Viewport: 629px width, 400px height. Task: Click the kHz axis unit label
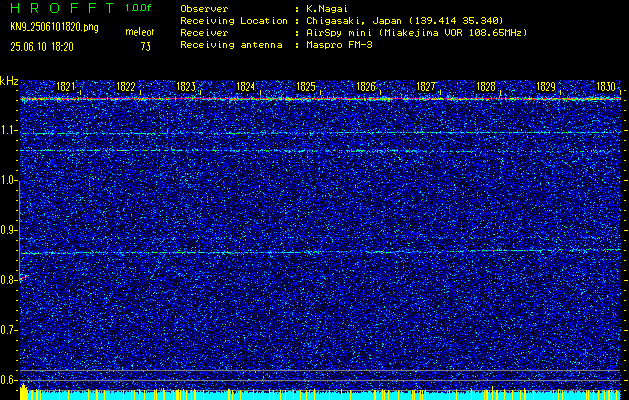pyautogui.click(x=9, y=81)
